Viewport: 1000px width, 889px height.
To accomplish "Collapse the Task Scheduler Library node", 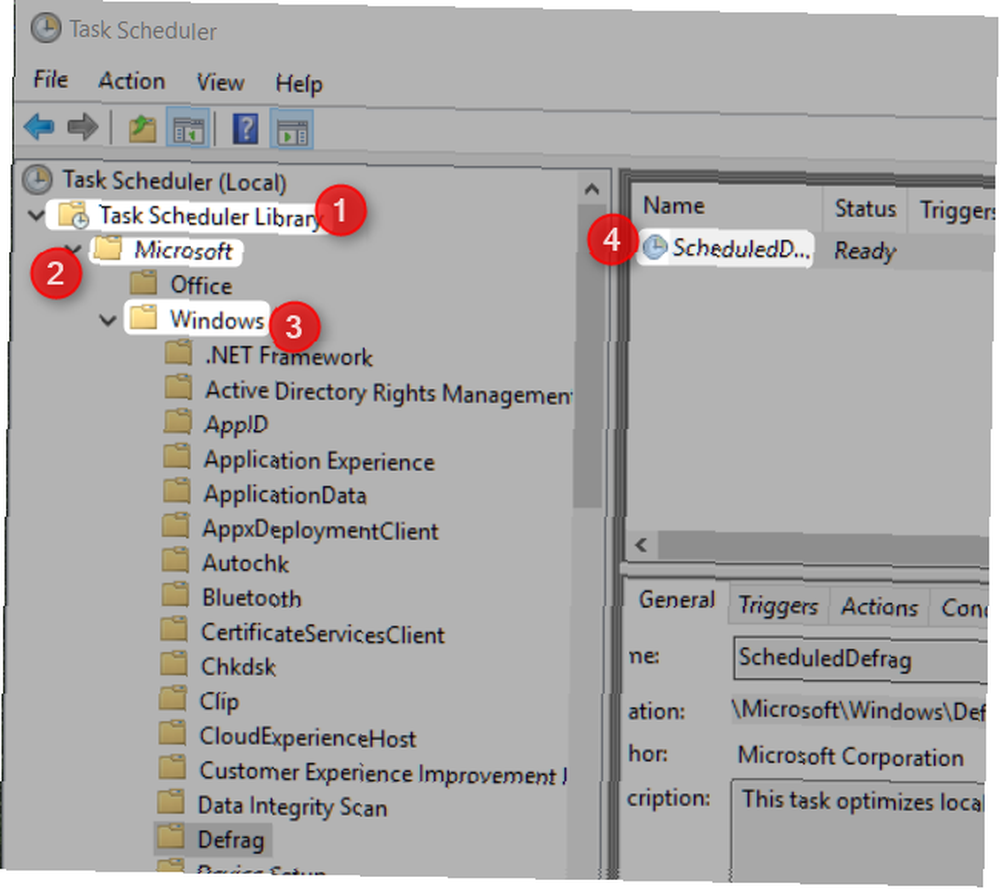I will coord(36,215).
